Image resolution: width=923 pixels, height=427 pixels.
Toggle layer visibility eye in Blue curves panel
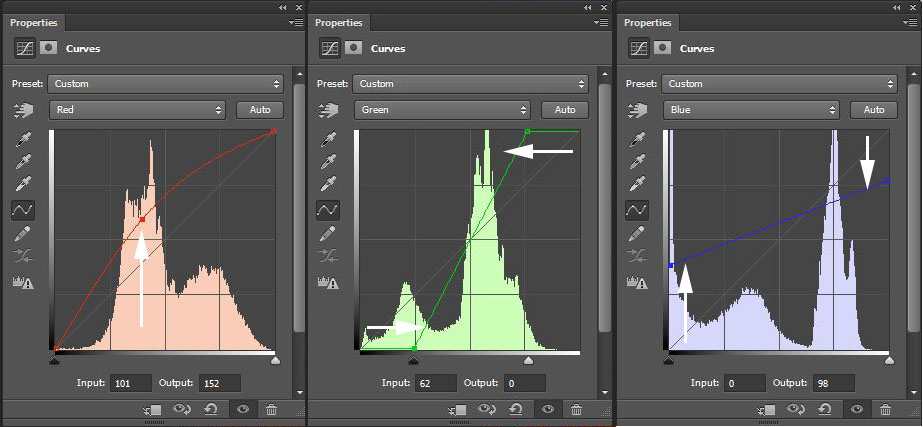point(855,409)
